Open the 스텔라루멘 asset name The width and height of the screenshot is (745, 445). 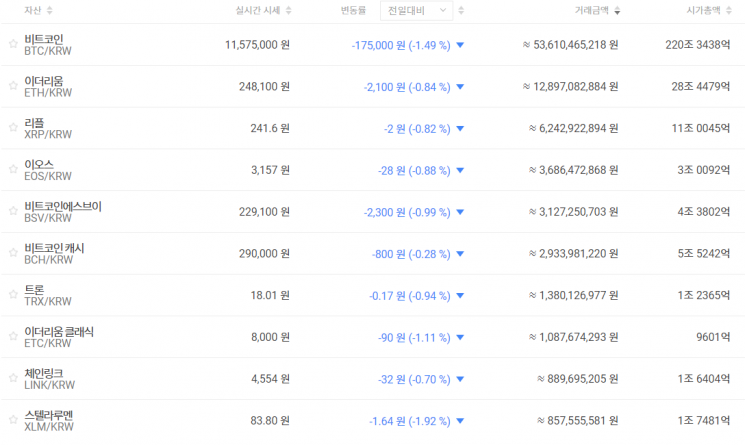tap(48, 416)
